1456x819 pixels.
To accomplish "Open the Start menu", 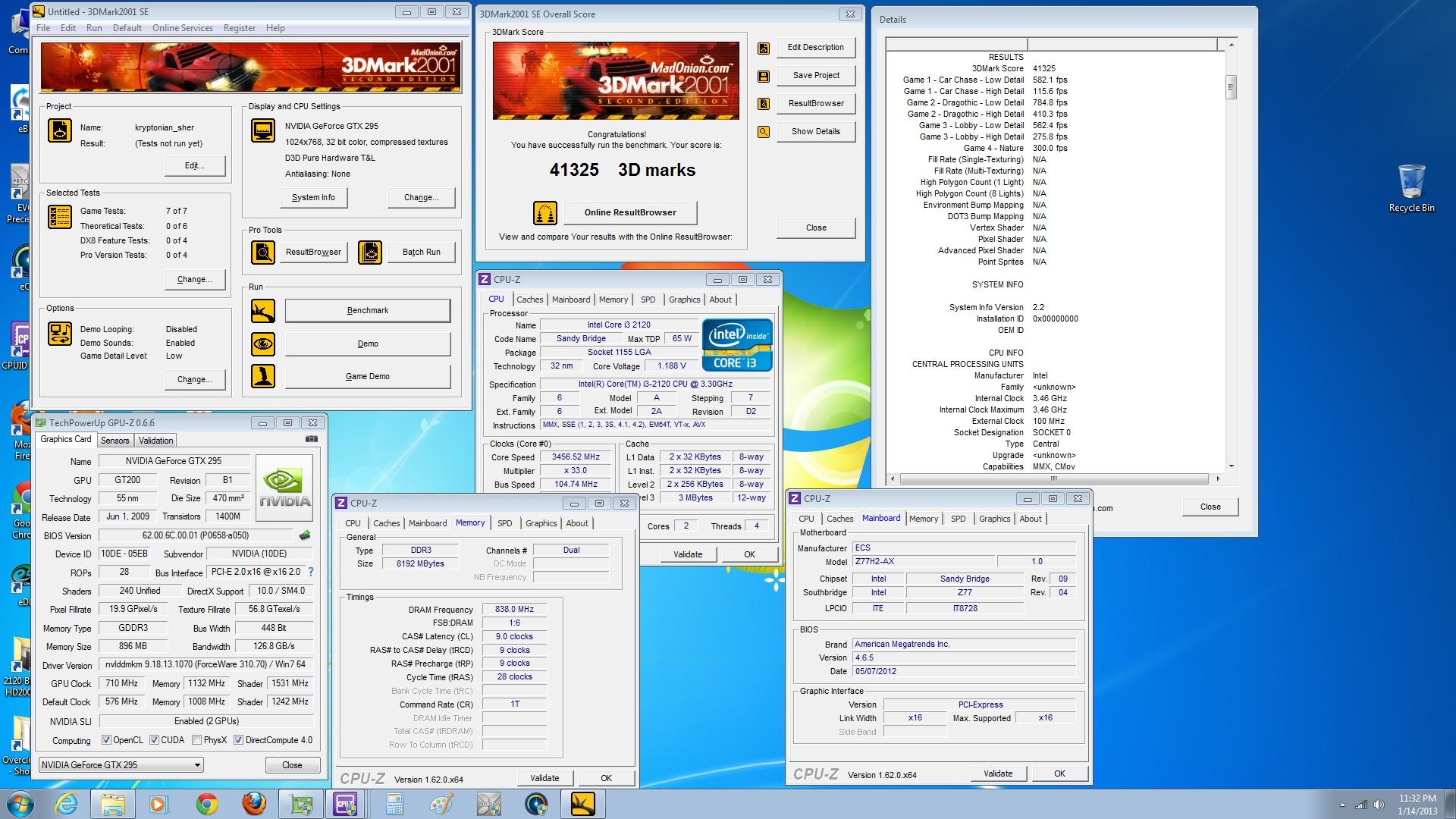I will [20, 804].
